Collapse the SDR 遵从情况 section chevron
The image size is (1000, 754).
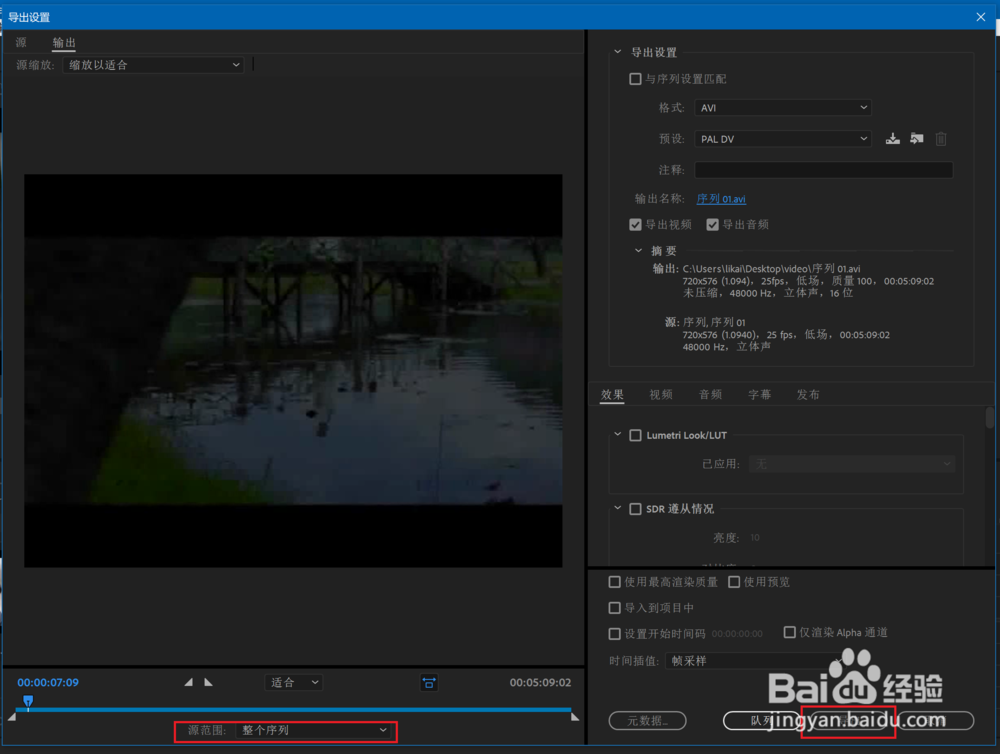point(617,508)
